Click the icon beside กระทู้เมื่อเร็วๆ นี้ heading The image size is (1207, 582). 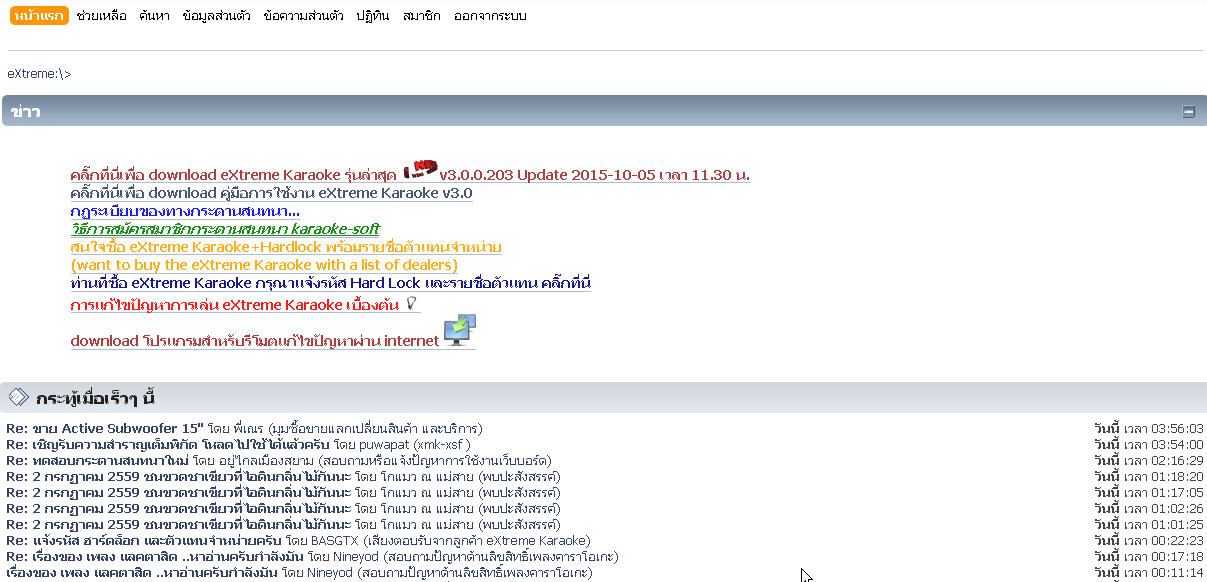(18, 397)
